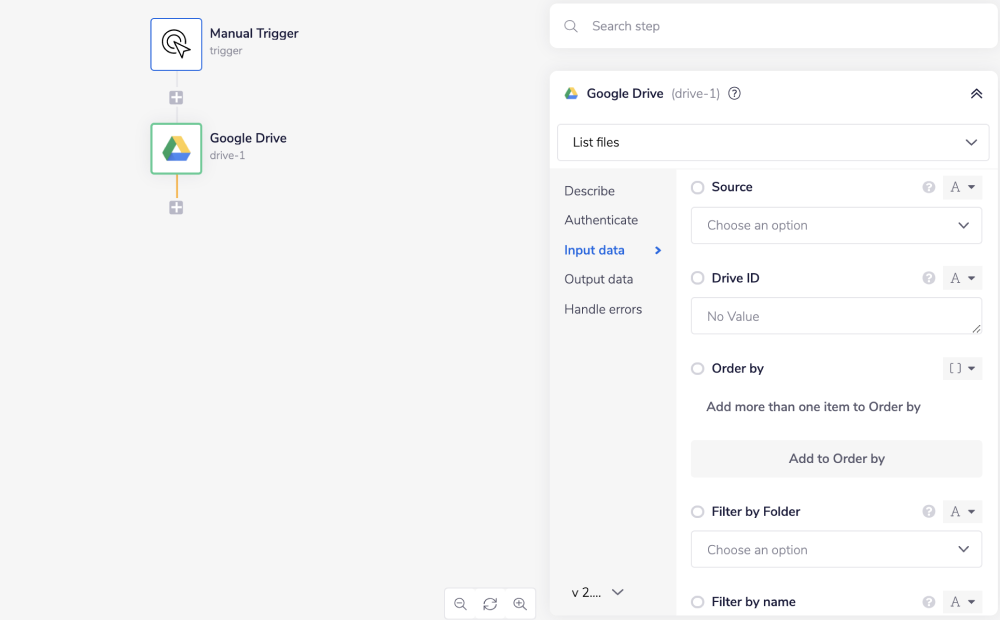Image resolution: width=1000 pixels, height=620 pixels.
Task: Add step below Google Drive node
Action: click(176, 208)
